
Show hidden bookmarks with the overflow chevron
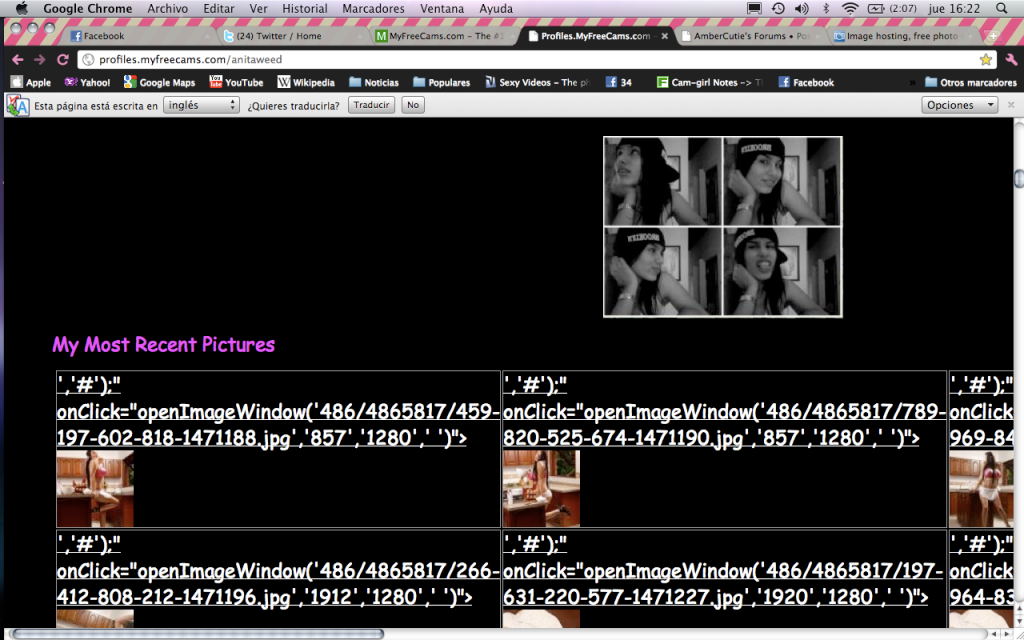click(912, 83)
